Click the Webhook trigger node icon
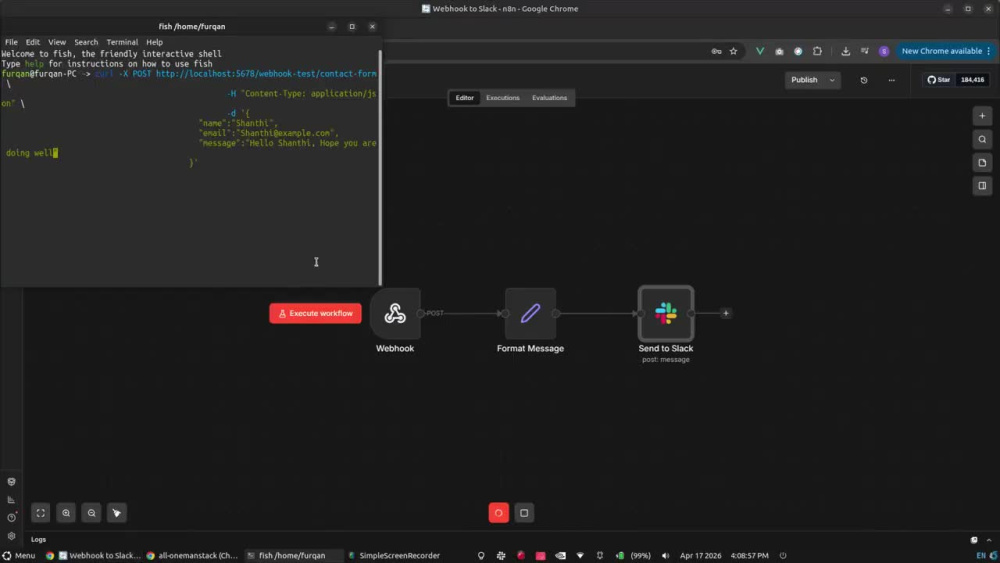This screenshot has width=1000, height=563. tap(395, 313)
